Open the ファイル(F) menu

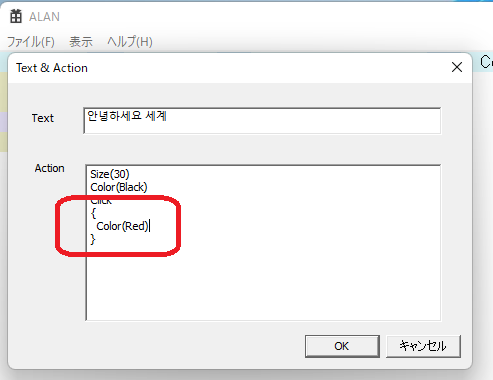[x=31, y=42]
